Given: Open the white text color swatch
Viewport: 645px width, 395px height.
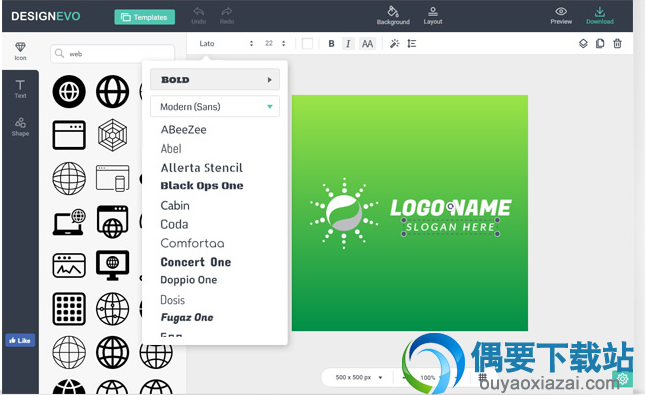Looking at the screenshot, I should (307, 44).
